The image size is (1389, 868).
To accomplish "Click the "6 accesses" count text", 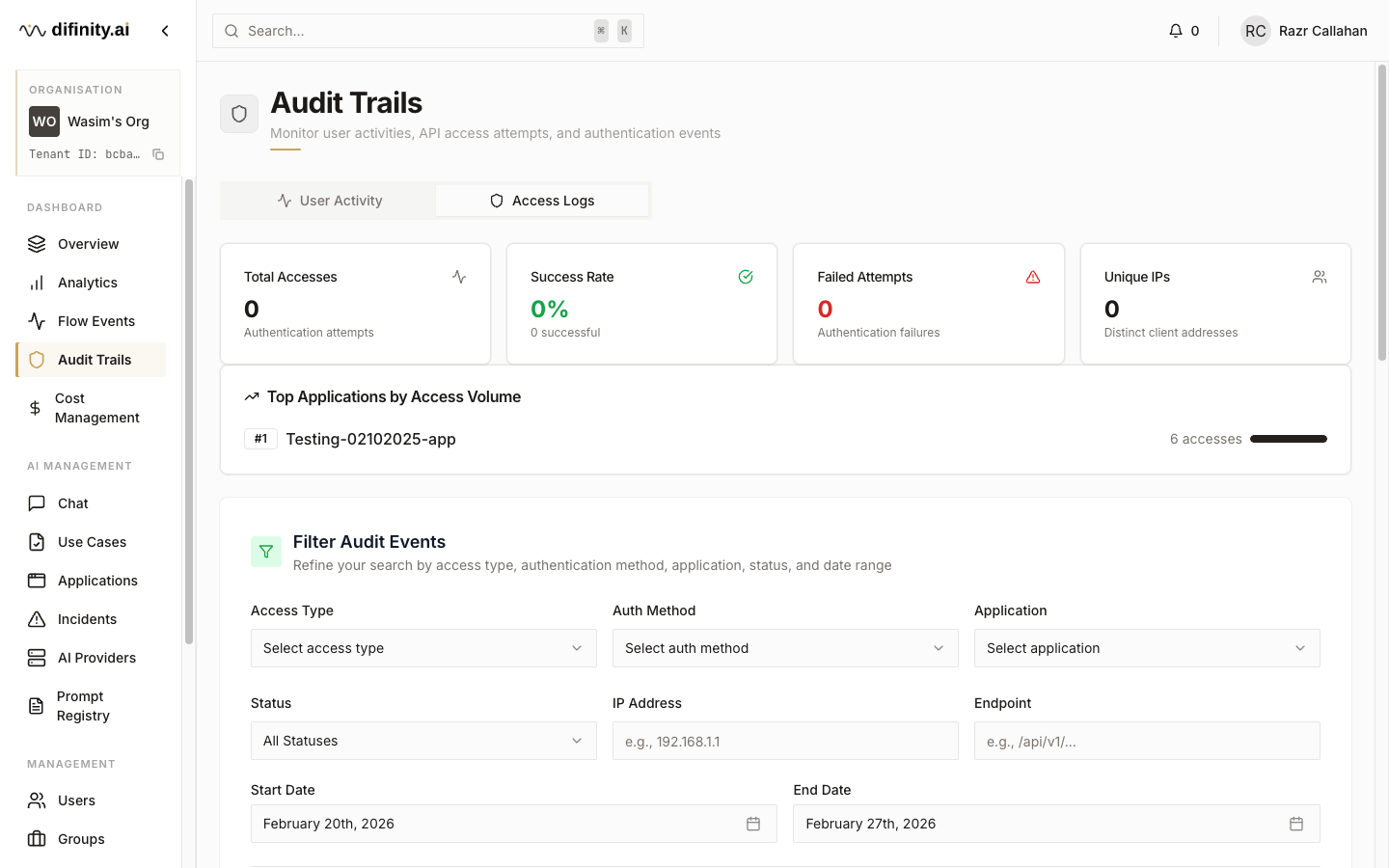I will click(1206, 439).
